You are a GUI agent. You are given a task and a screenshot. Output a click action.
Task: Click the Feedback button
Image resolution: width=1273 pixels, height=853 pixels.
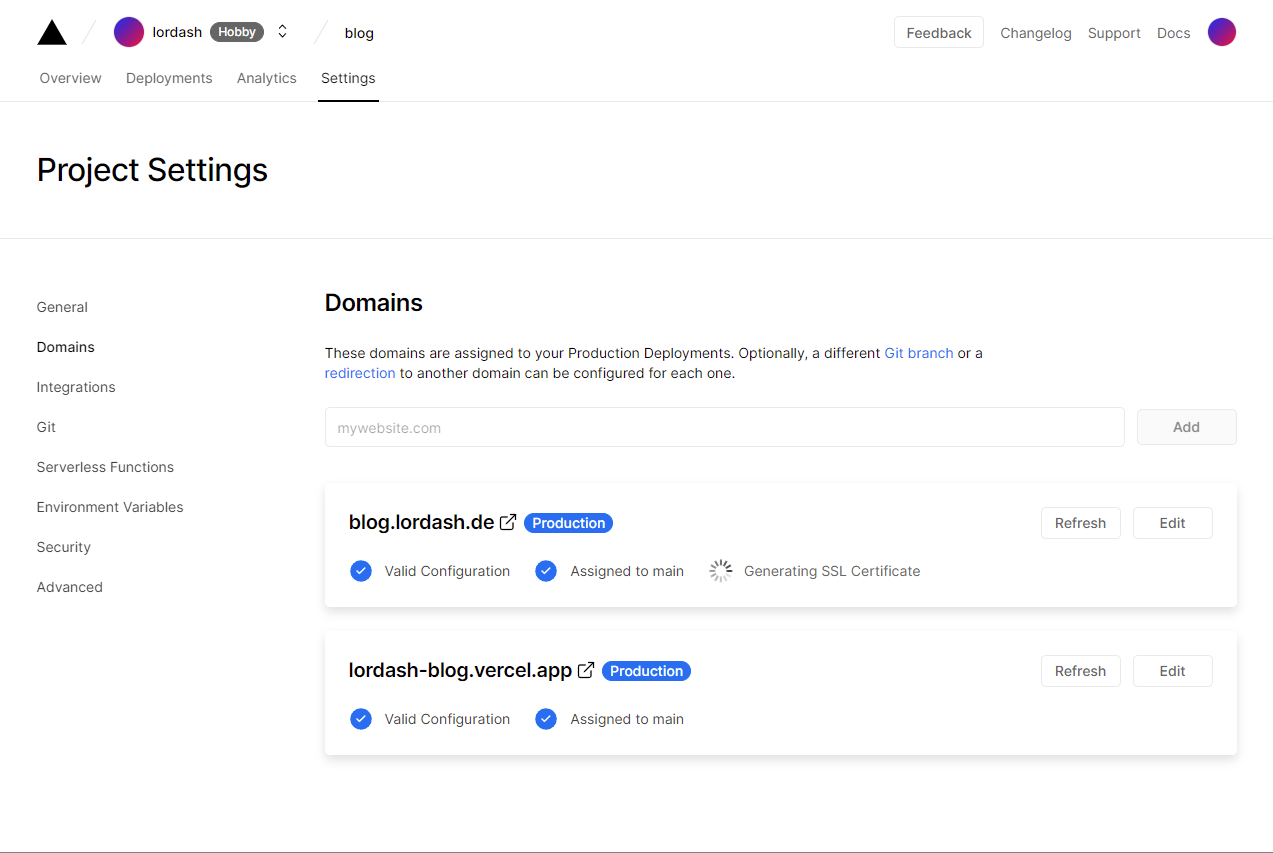[939, 32]
